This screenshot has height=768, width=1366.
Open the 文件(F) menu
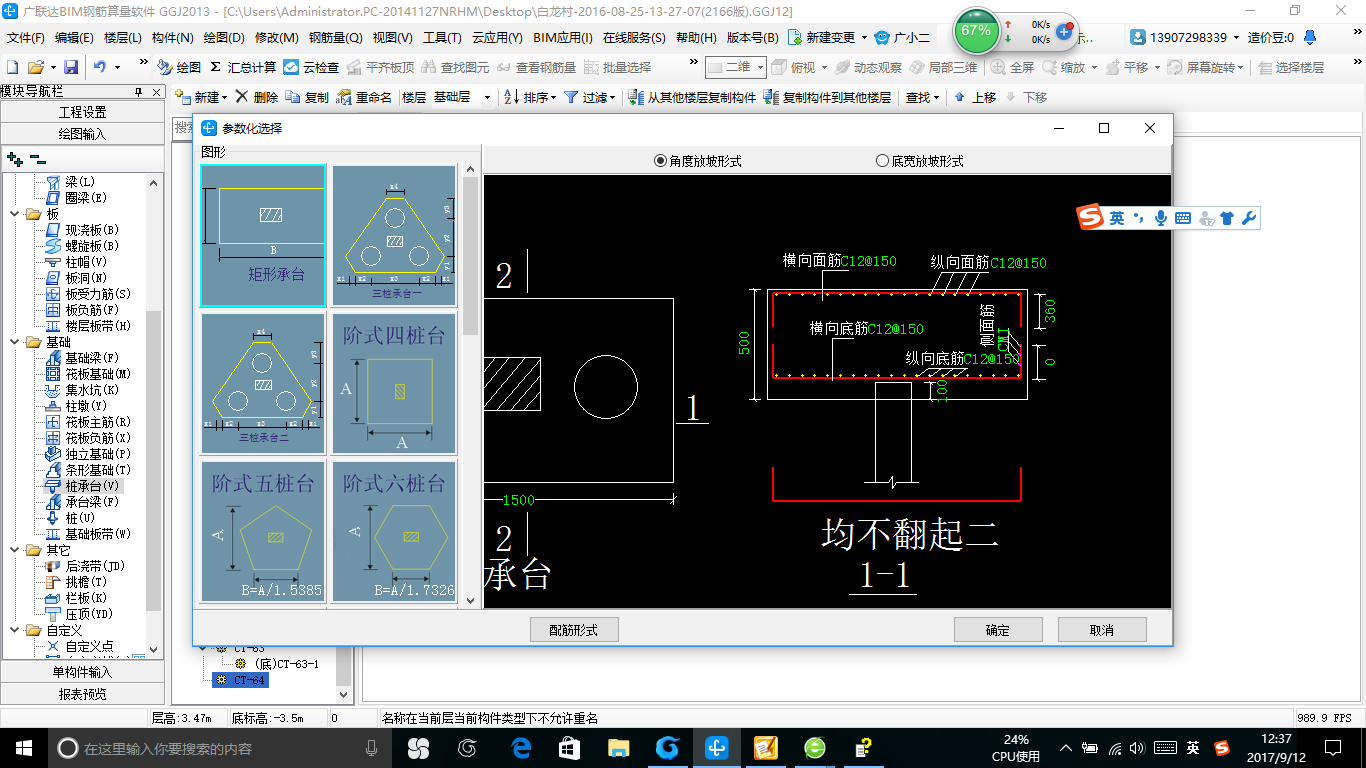pos(26,37)
